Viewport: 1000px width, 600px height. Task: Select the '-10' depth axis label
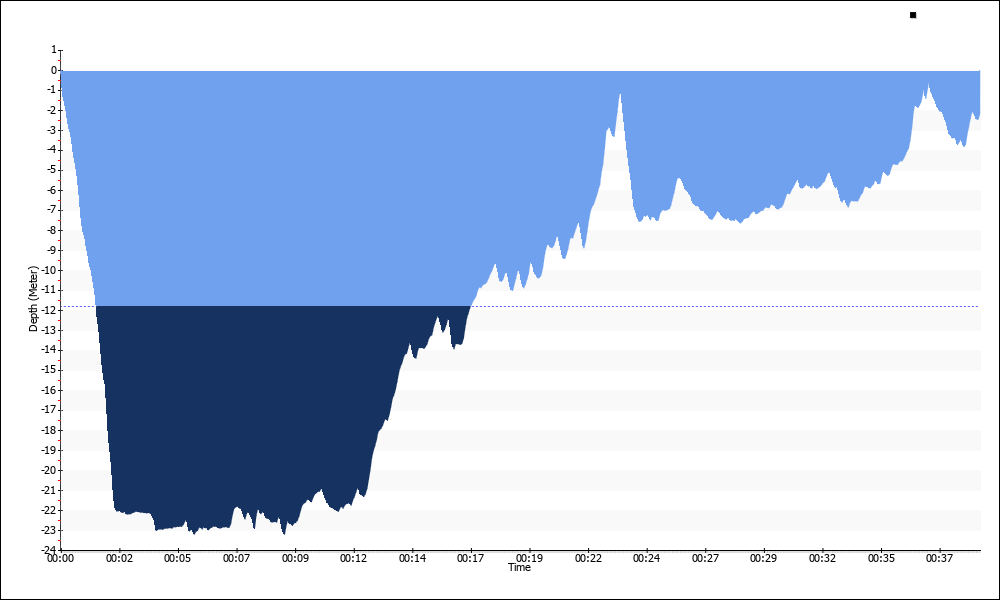coord(49,270)
